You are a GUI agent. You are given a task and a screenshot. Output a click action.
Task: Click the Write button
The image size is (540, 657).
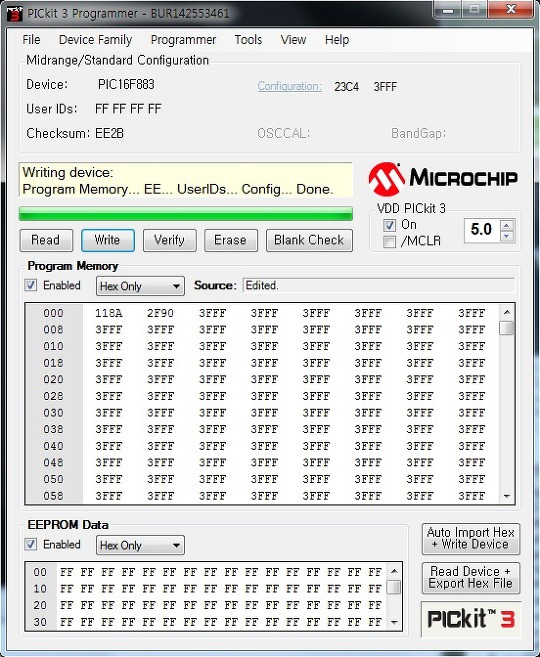click(x=108, y=240)
